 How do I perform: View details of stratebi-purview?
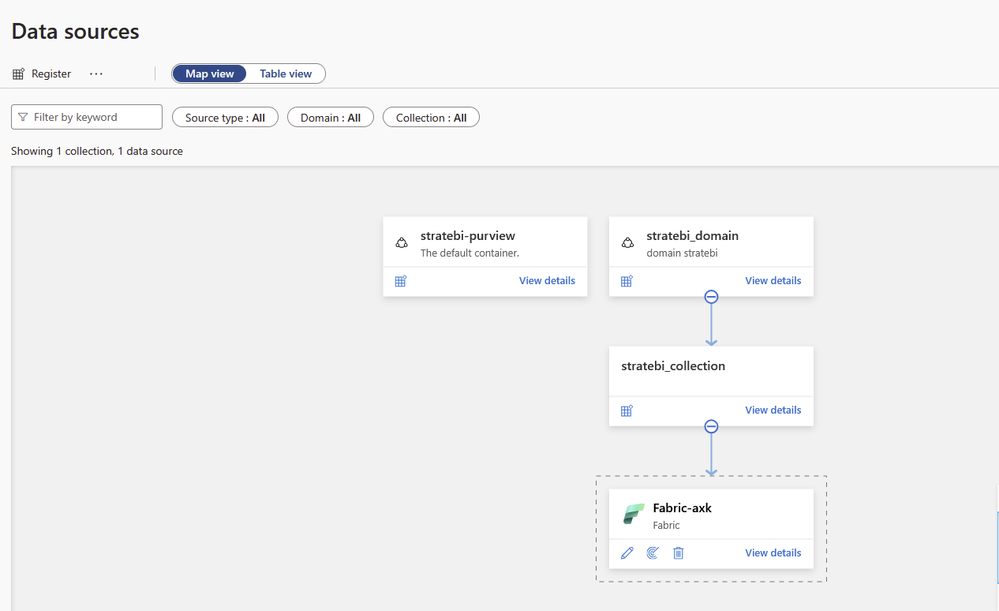[x=547, y=280]
